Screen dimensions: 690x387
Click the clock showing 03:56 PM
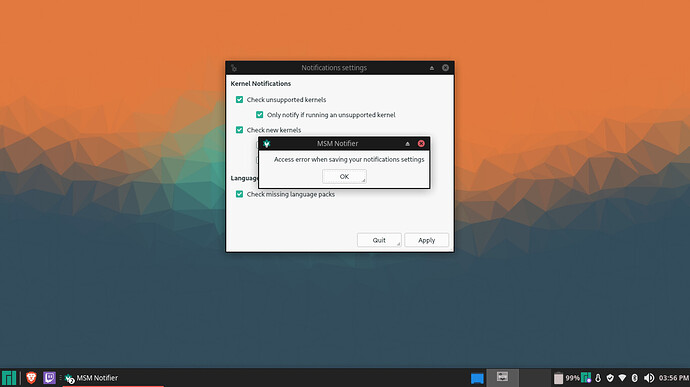(x=674, y=378)
